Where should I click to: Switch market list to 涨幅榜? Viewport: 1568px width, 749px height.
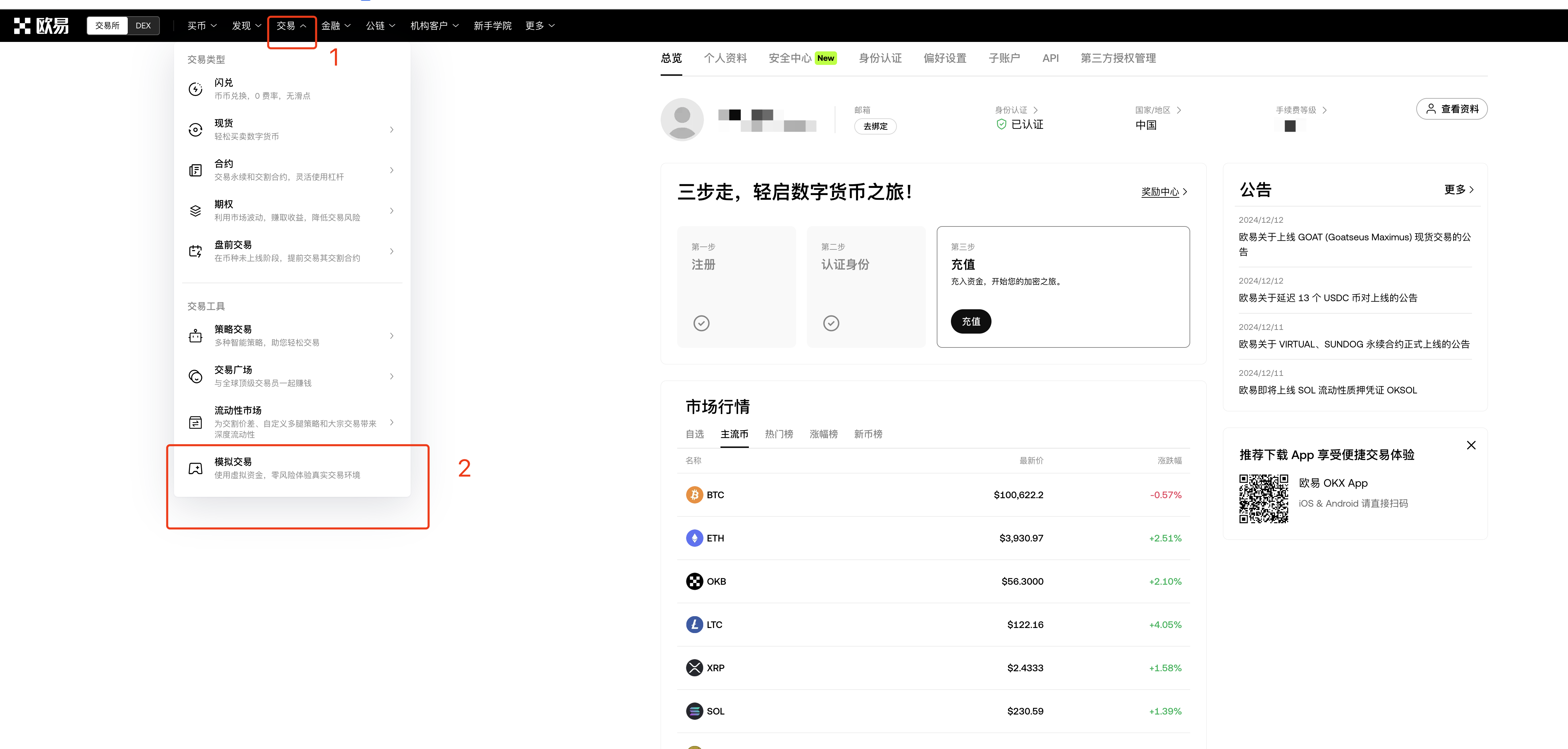coord(824,434)
